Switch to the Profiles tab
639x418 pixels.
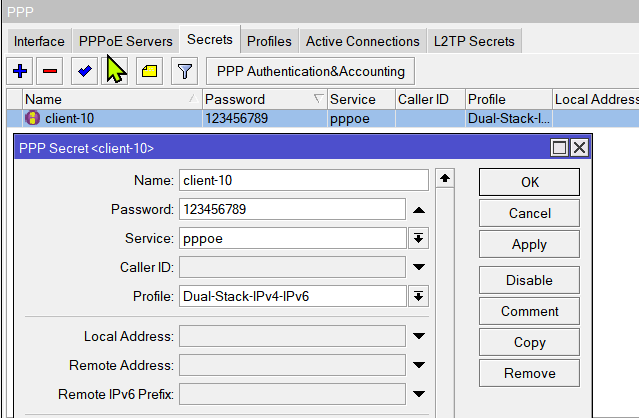[269, 41]
